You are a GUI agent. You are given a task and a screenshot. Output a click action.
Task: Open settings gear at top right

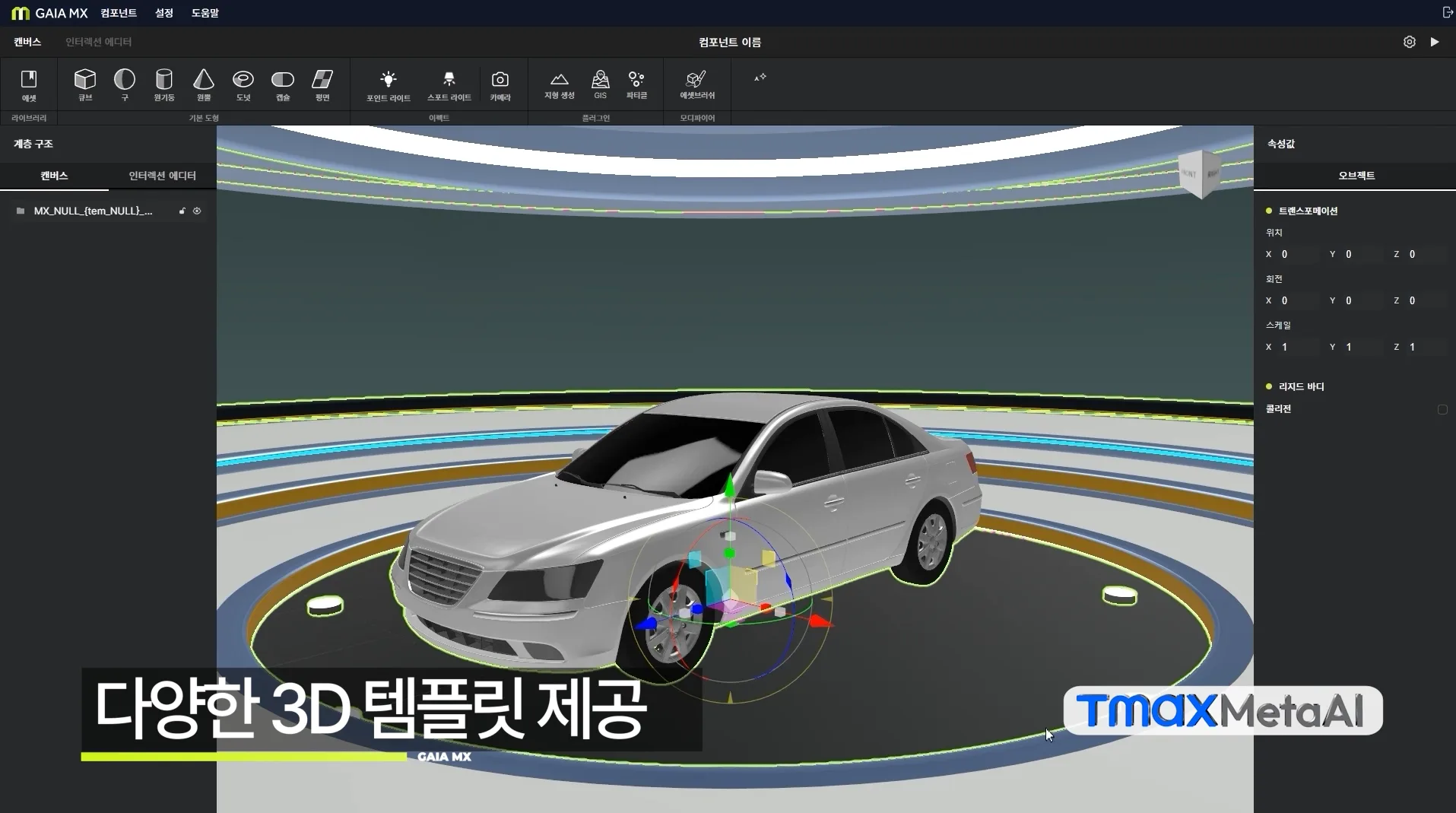[x=1410, y=42]
